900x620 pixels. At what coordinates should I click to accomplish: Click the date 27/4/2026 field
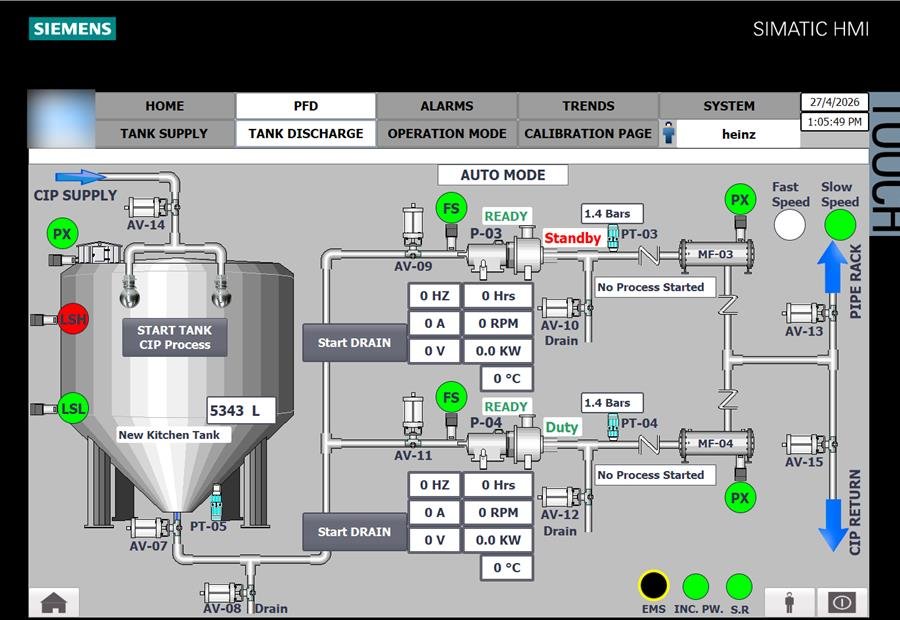(x=834, y=102)
